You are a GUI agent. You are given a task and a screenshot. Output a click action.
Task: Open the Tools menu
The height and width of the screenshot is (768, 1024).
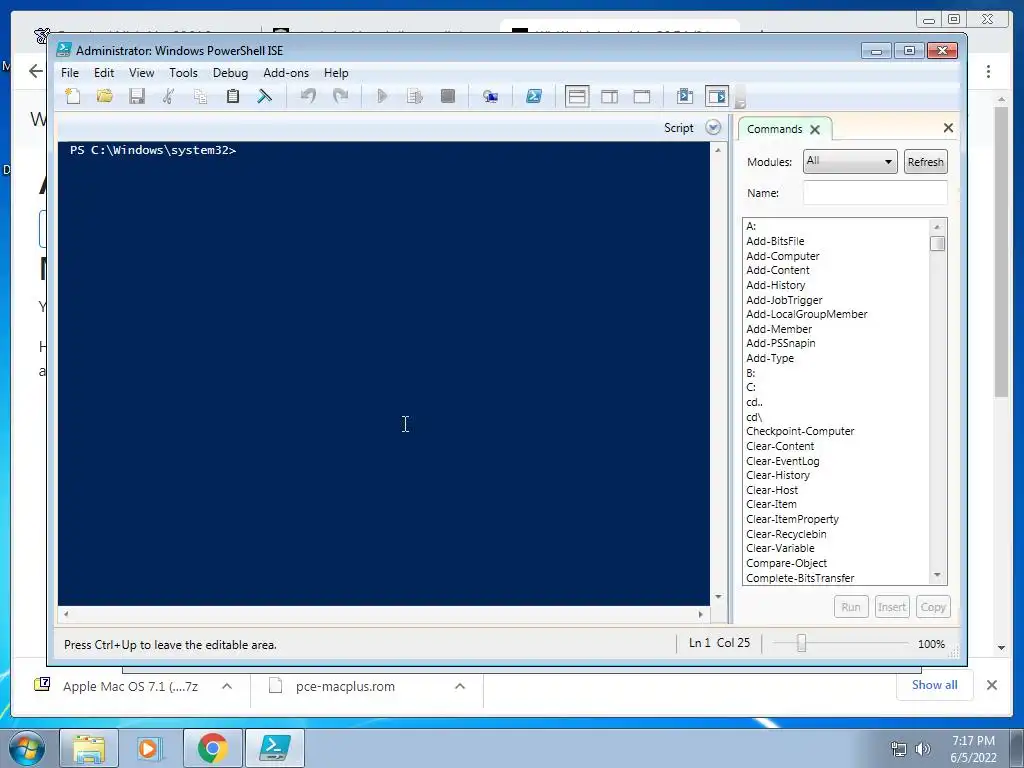(184, 72)
